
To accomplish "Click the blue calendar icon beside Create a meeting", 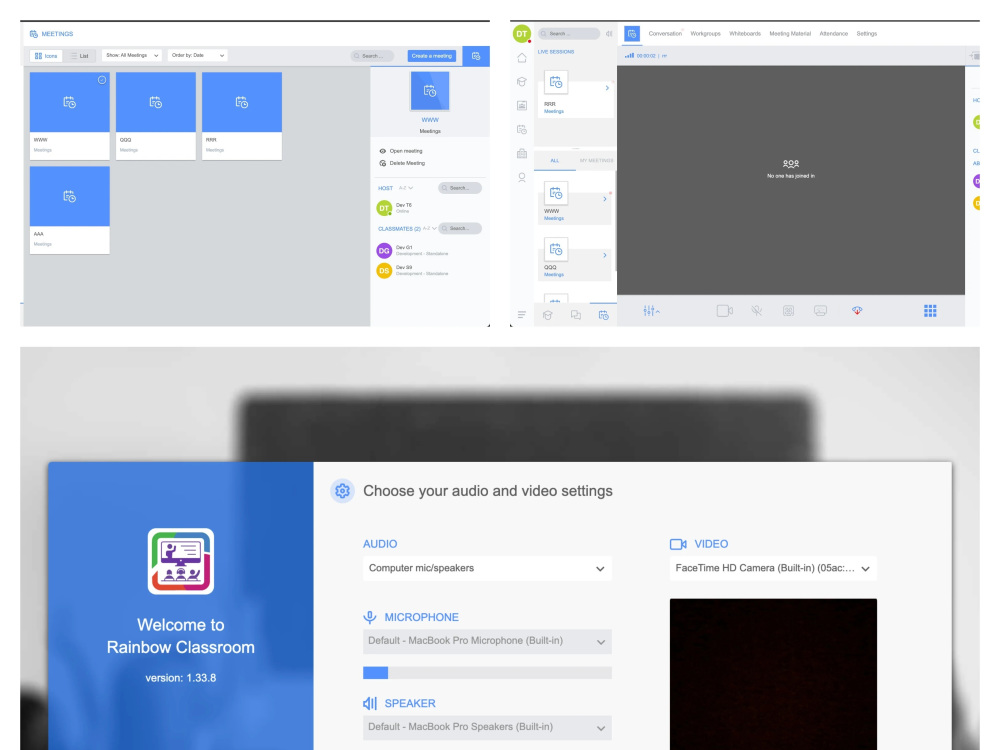I will click(x=476, y=56).
